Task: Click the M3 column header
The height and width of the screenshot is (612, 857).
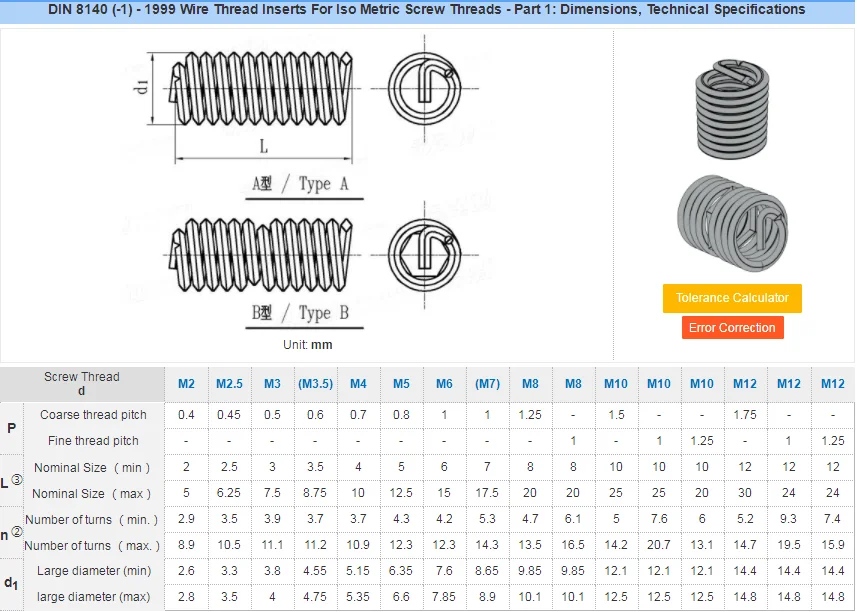Action: (272, 384)
